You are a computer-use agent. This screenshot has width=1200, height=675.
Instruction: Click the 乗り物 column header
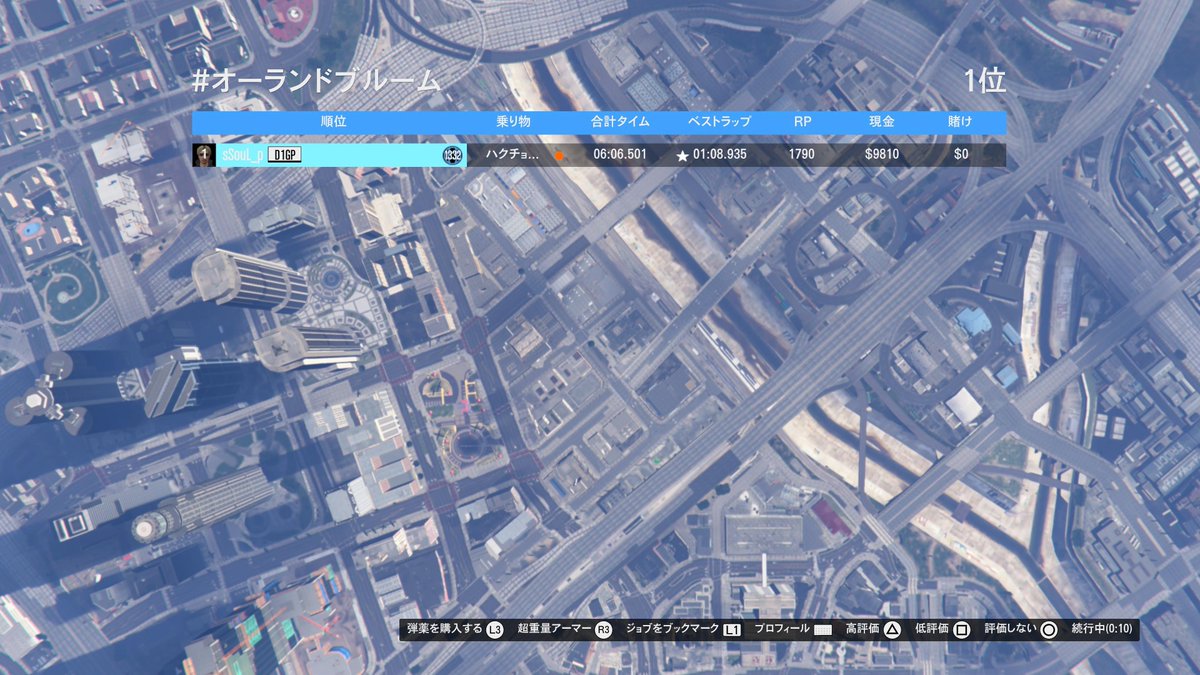(514, 122)
